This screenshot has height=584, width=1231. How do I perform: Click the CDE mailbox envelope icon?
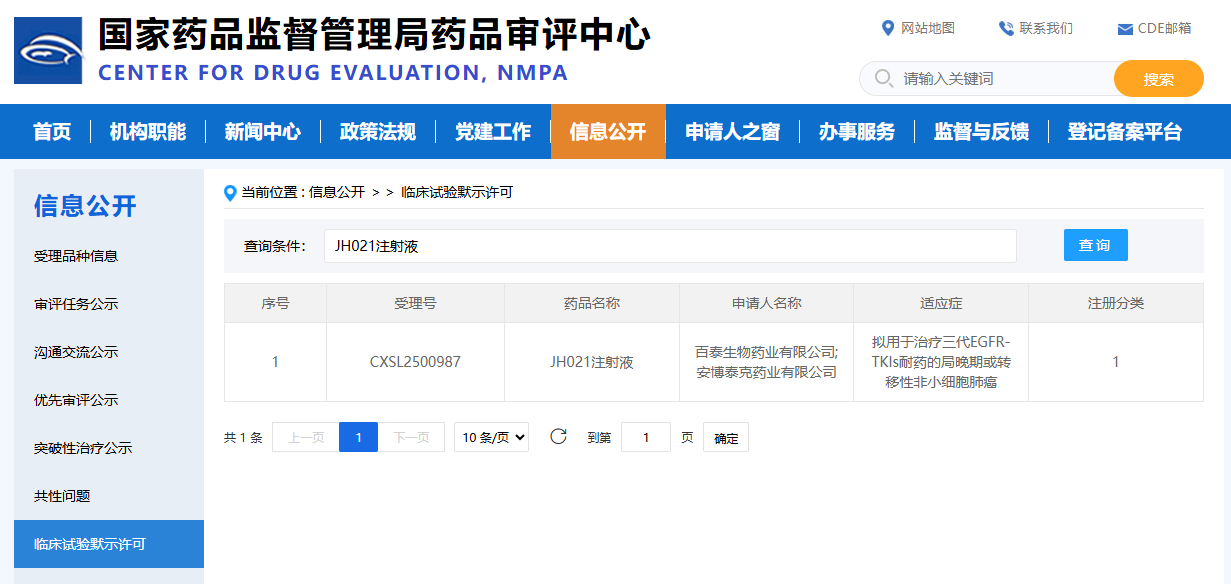pos(1125,29)
